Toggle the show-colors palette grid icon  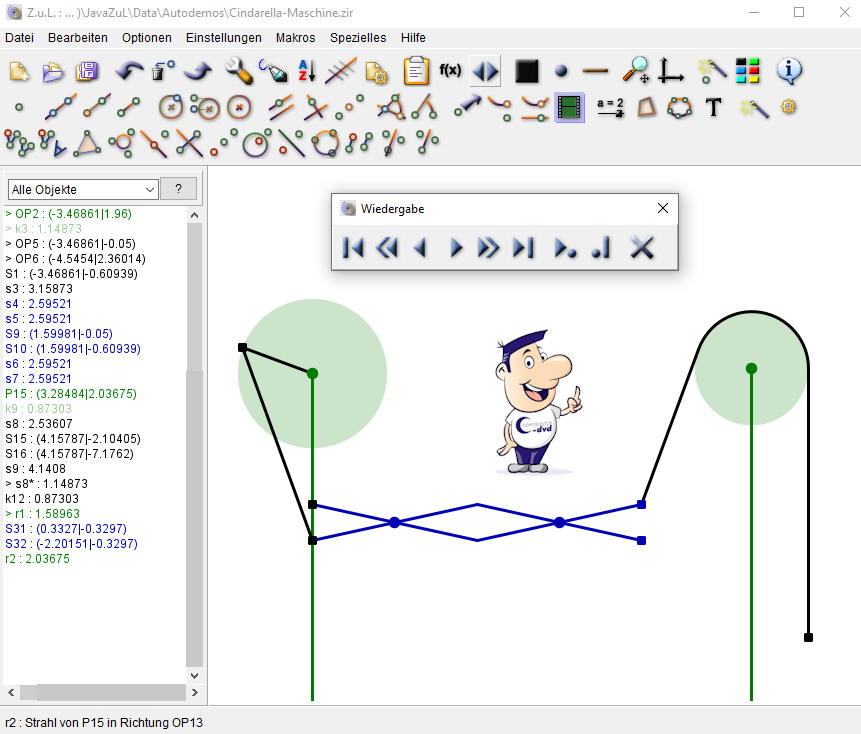pyautogui.click(x=748, y=71)
